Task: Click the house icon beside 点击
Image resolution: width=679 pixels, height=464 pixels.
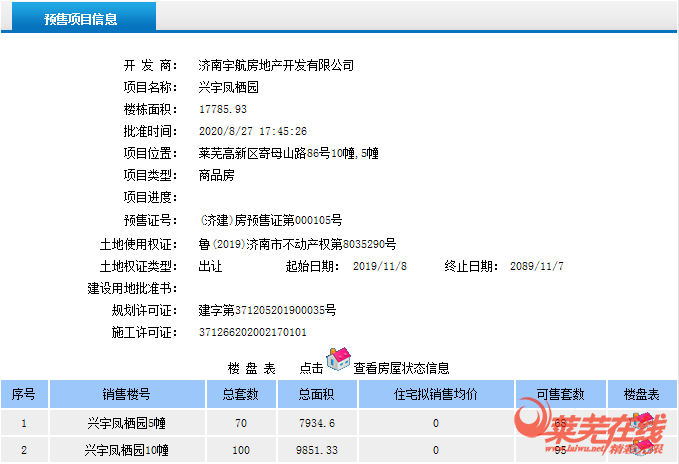Action: tap(338, 359)
